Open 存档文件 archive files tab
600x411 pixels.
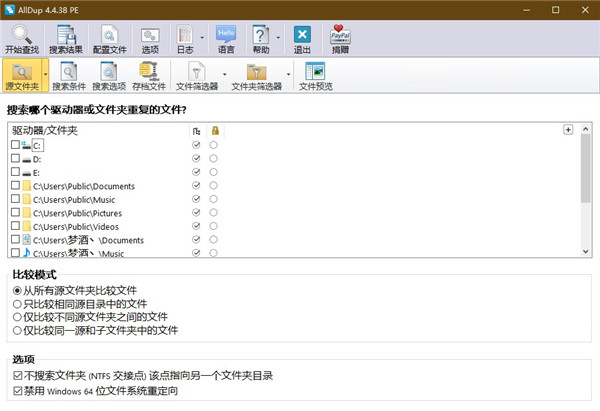pos(149,76)
